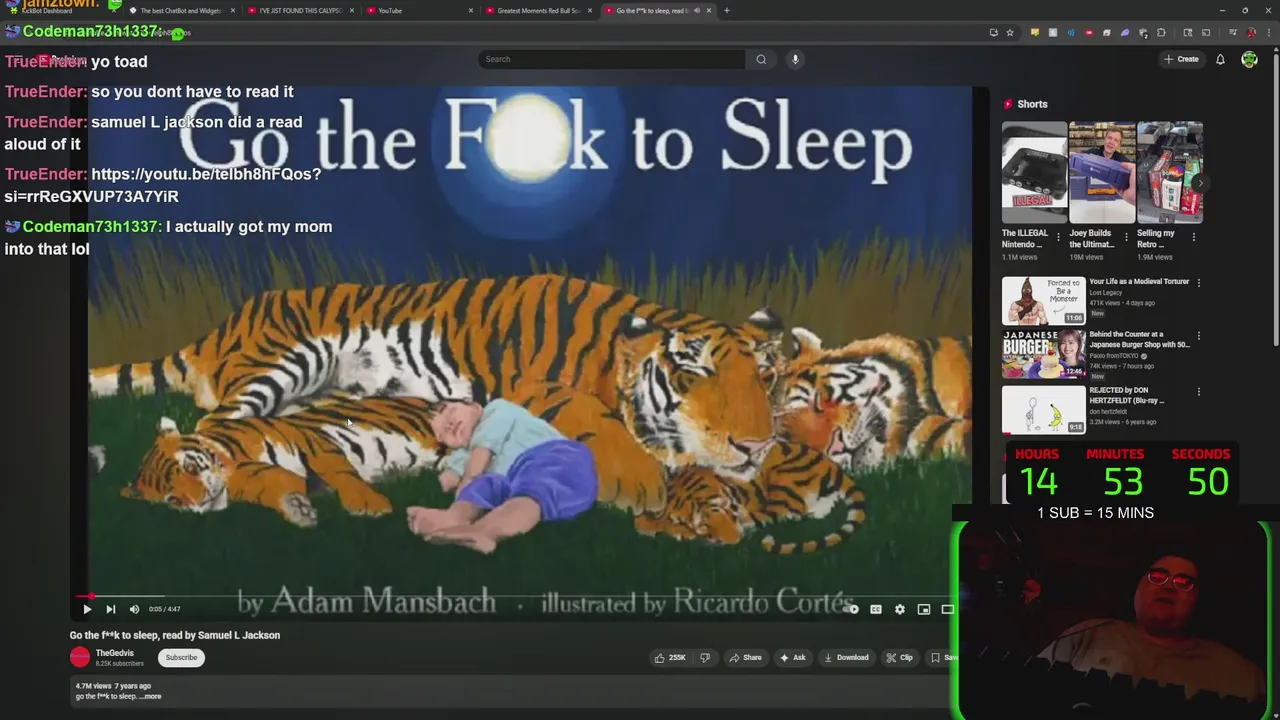Click the red pill extension icon
Screen dimensions: 1280x720
(x=1089, y=32)
